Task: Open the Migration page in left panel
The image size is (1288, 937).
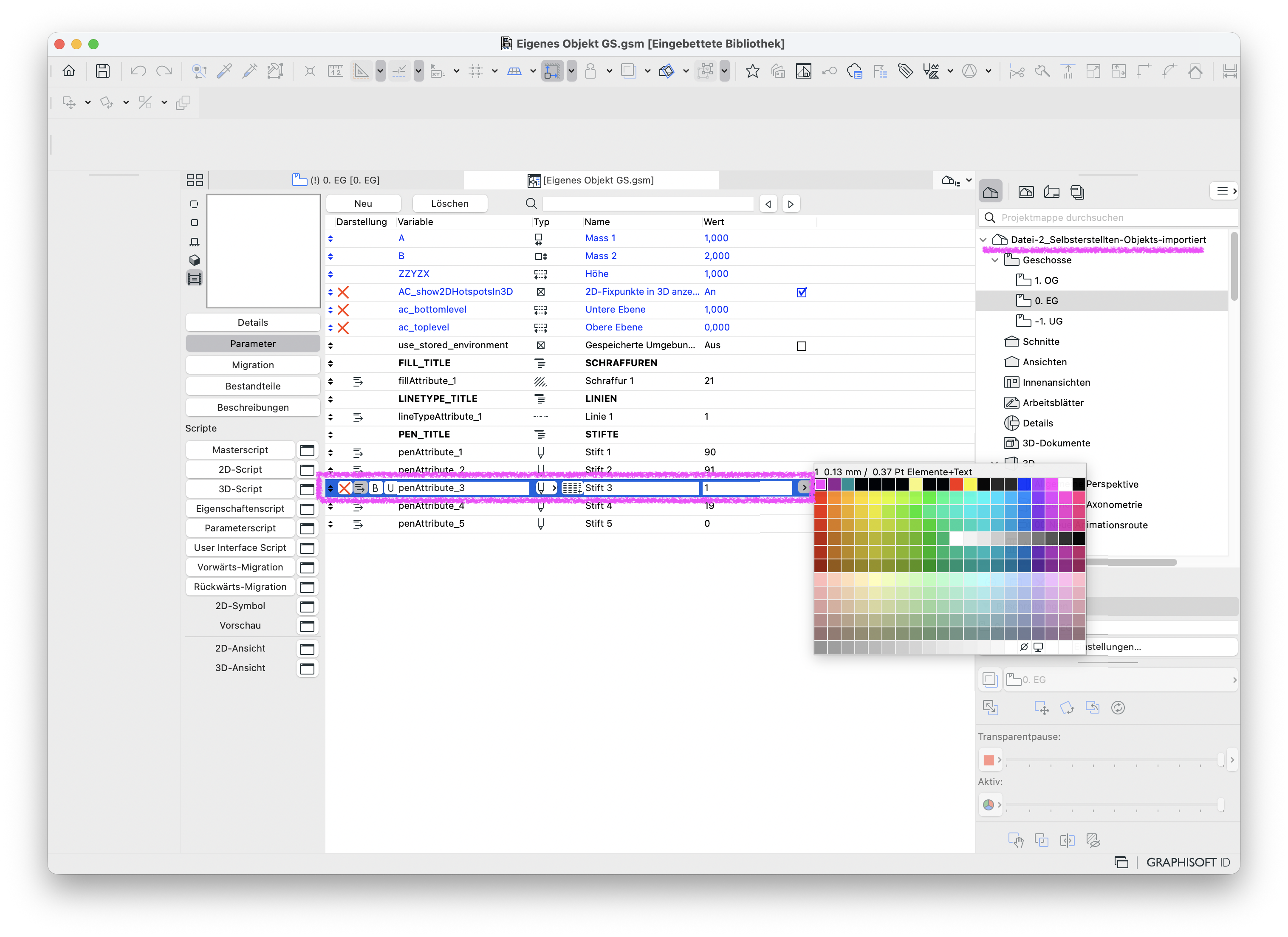Action: (253, 365)
